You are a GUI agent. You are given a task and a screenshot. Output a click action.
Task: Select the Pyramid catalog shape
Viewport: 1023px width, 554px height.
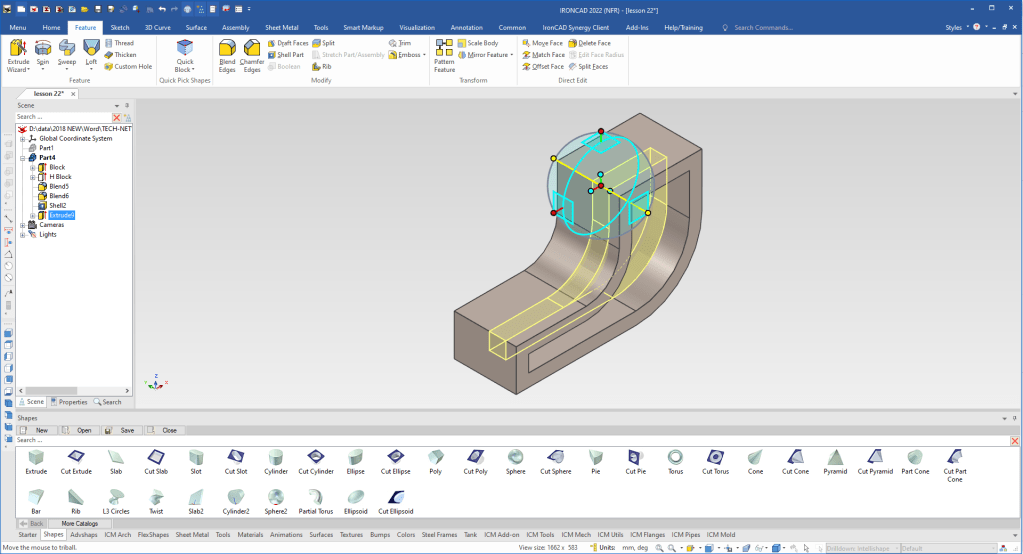point(834,459)
